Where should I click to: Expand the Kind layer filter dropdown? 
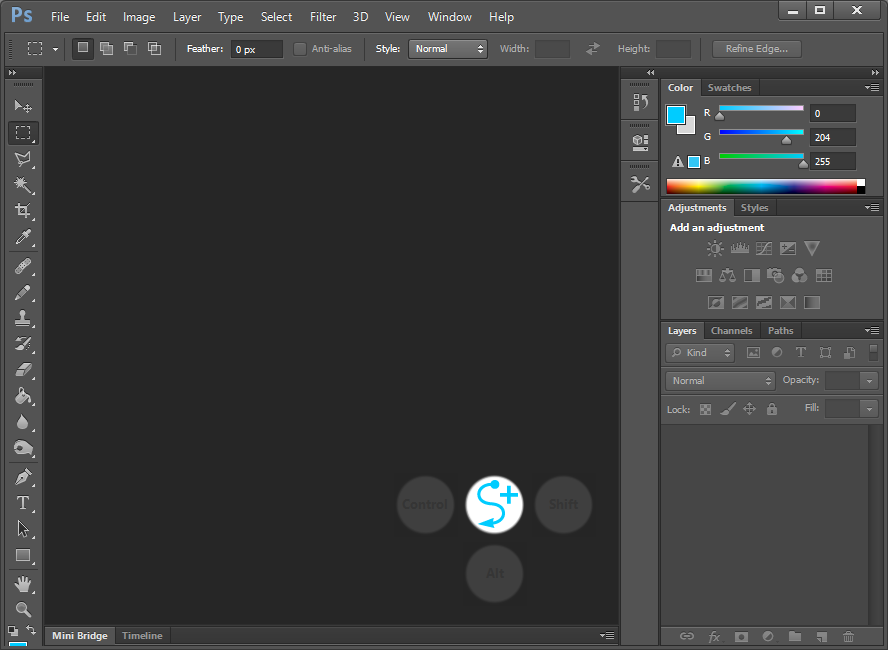click(x=700, y=353)
